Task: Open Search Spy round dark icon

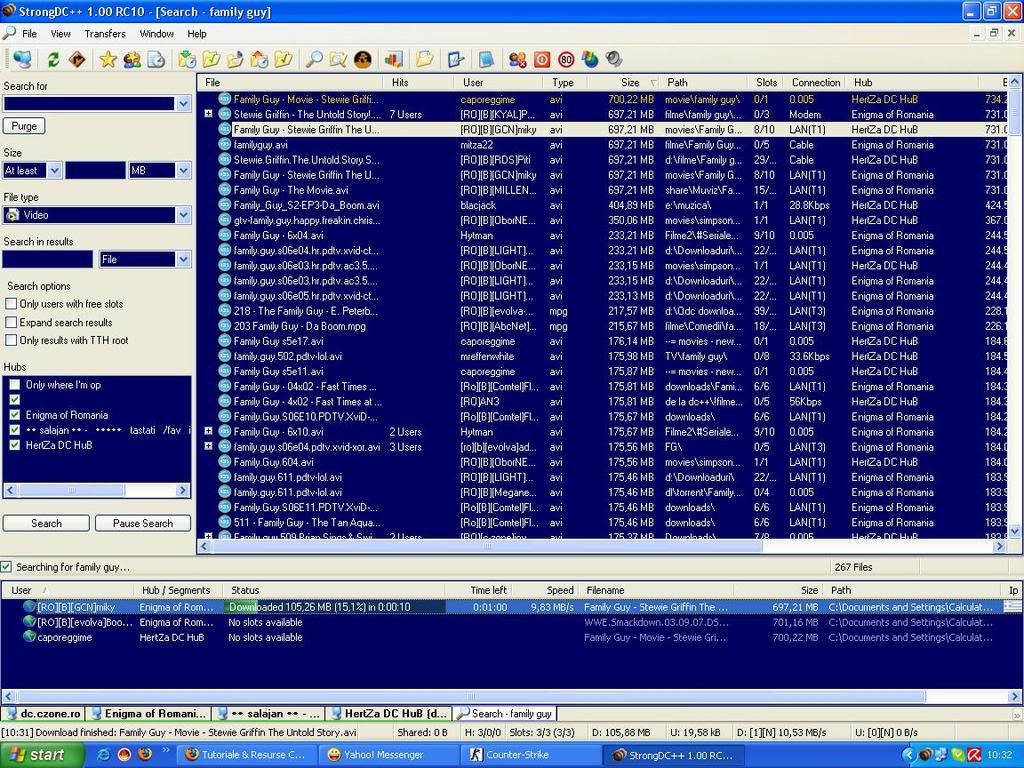Action: tap(362, 59)
